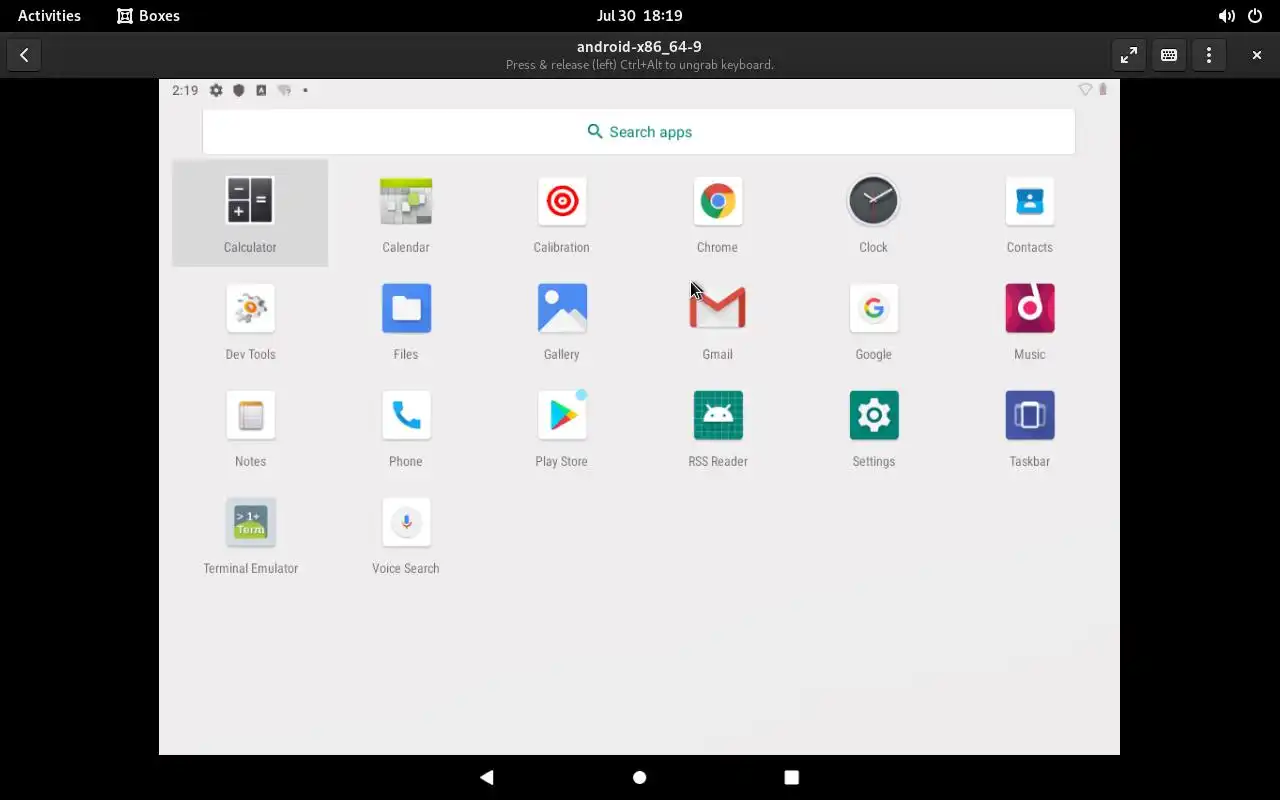Launch the Phone app
Viewport: 1280px width, 800px height.
click(406, 427)
